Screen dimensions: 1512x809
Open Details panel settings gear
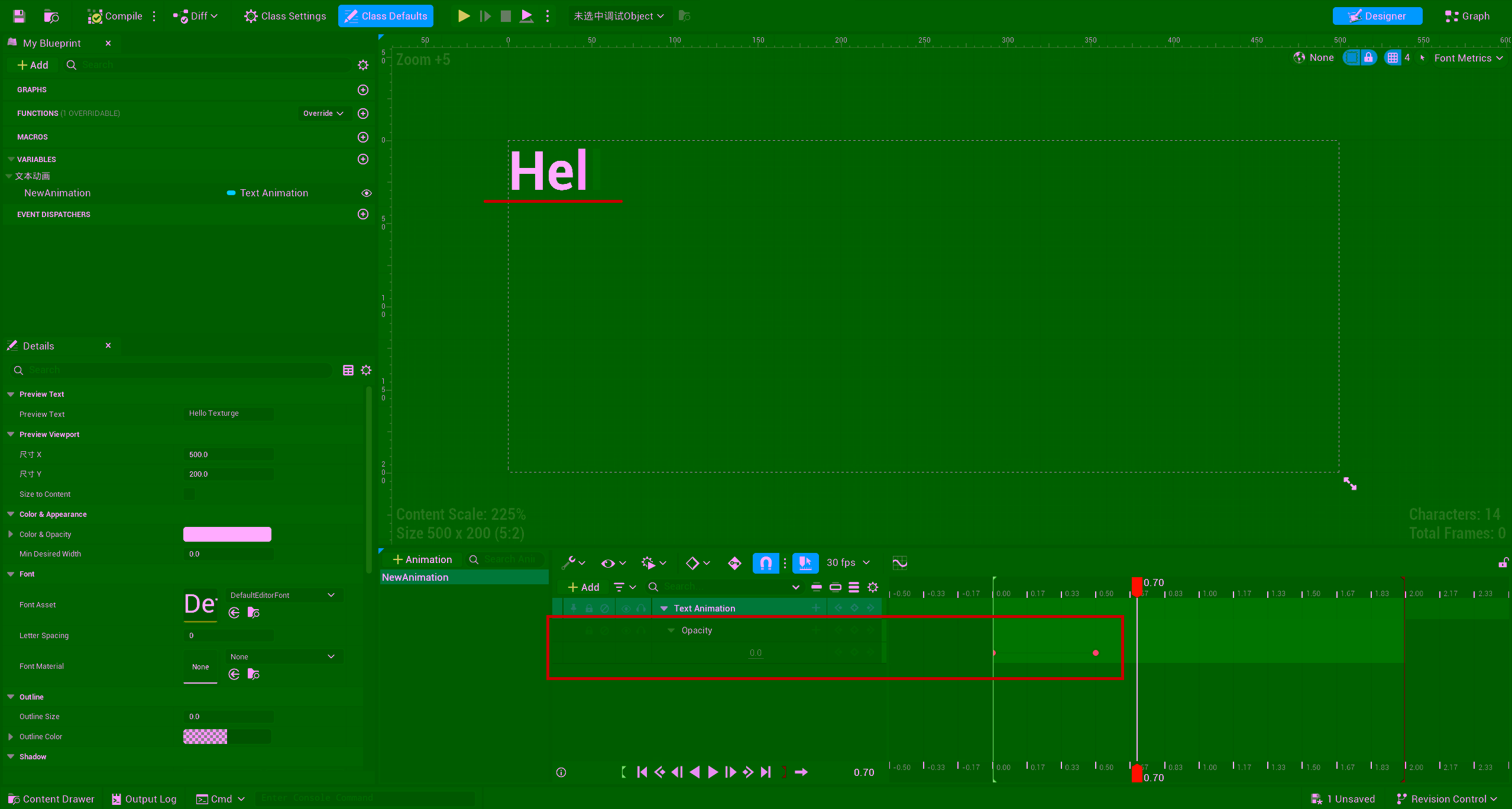(x=366, y=370)
